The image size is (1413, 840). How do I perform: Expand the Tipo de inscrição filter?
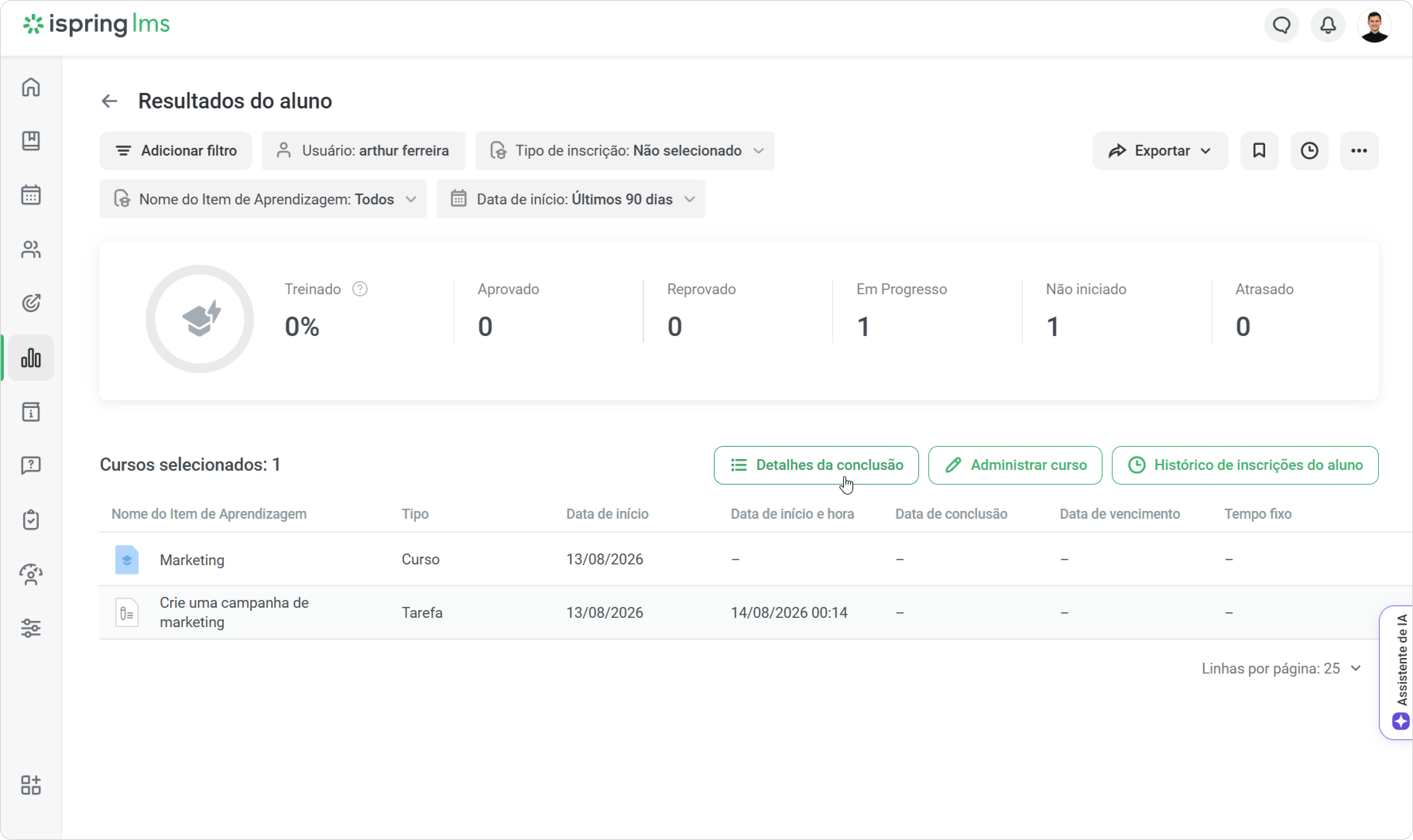[625, 151]
